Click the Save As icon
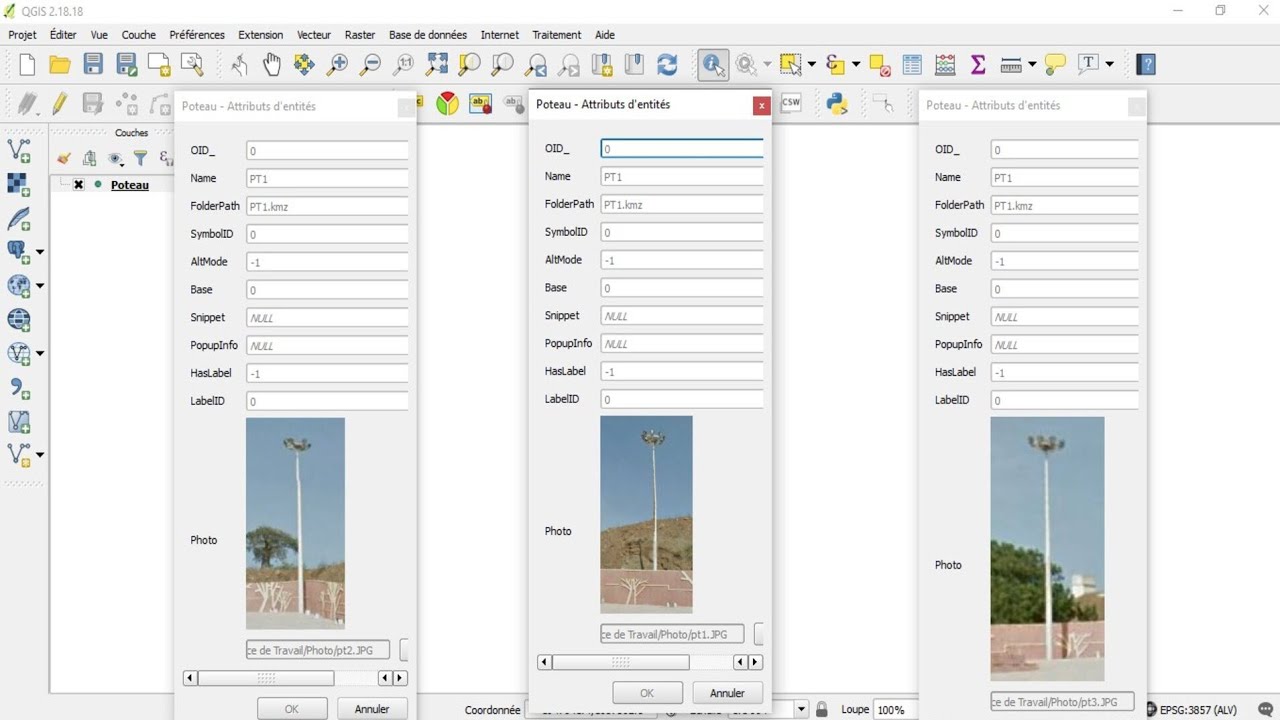1280x720 pixels. [x=126, y=65]
